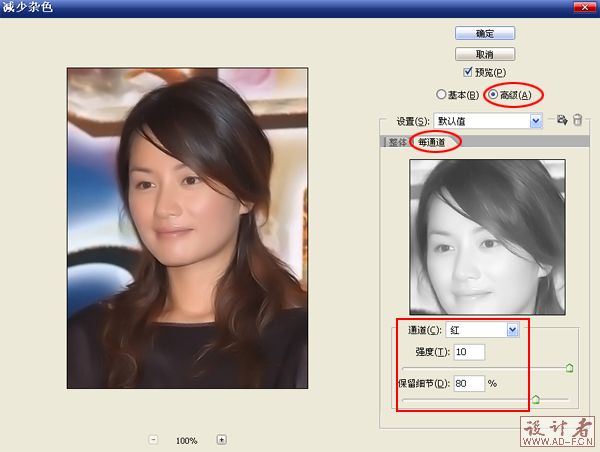Select the 高级 (Advanced) radio button
600x452 pixels.
[493, 94]
